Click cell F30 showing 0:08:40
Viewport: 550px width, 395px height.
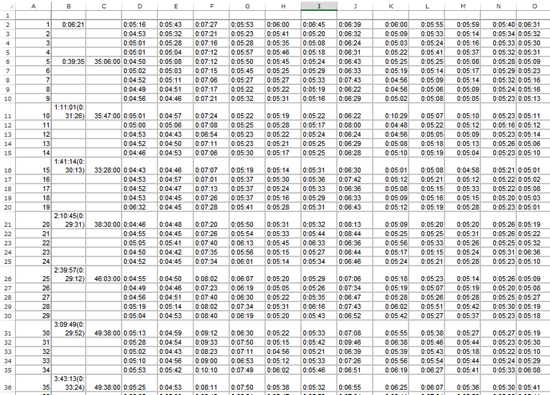tap(212, 316)
